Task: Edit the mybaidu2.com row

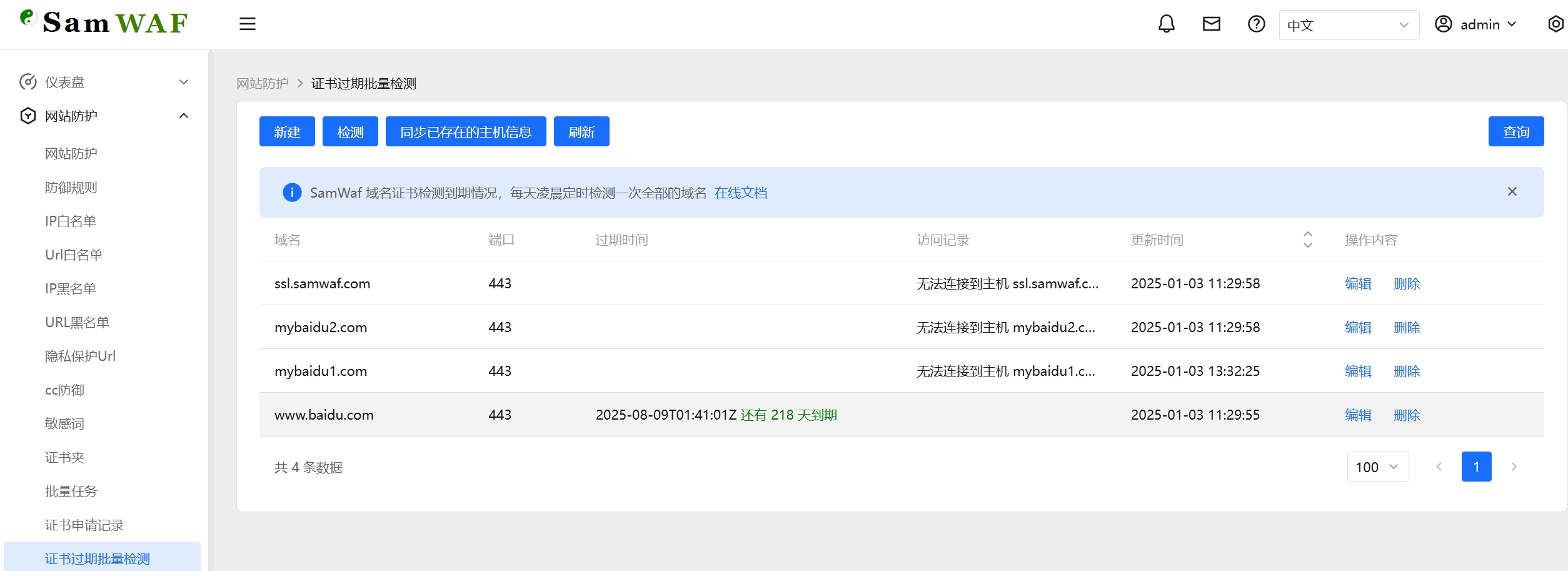Action: point(1358,327)
